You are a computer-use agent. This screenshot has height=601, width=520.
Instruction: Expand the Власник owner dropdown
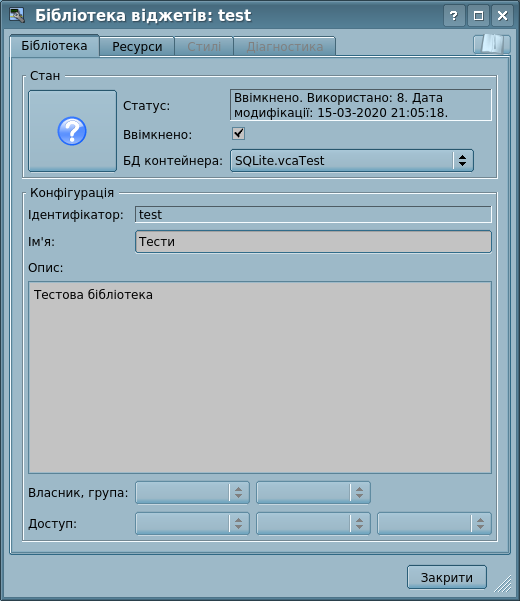click(x=192, y=493)
